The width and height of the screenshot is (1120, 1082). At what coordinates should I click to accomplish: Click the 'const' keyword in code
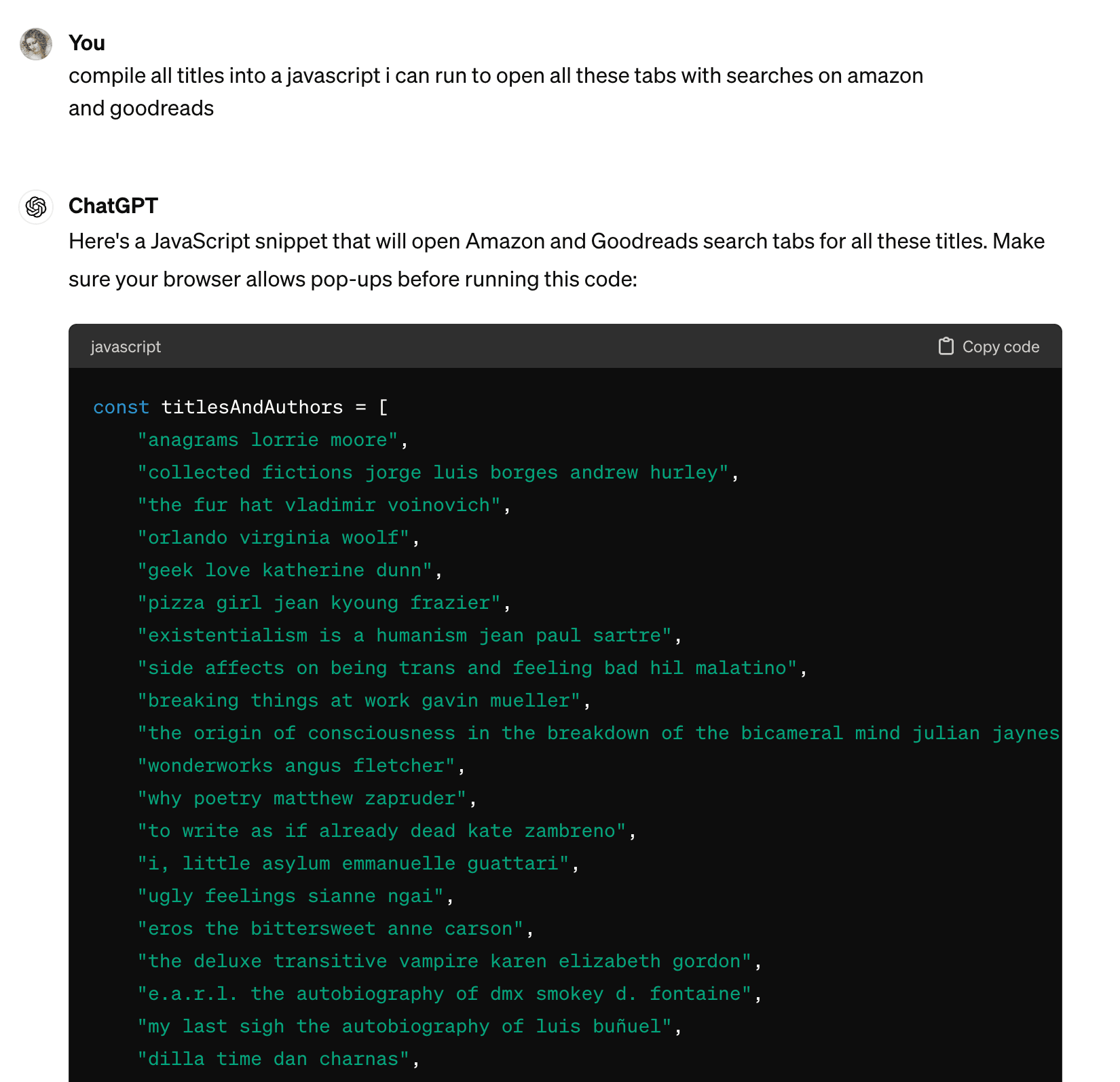(121, 407)
